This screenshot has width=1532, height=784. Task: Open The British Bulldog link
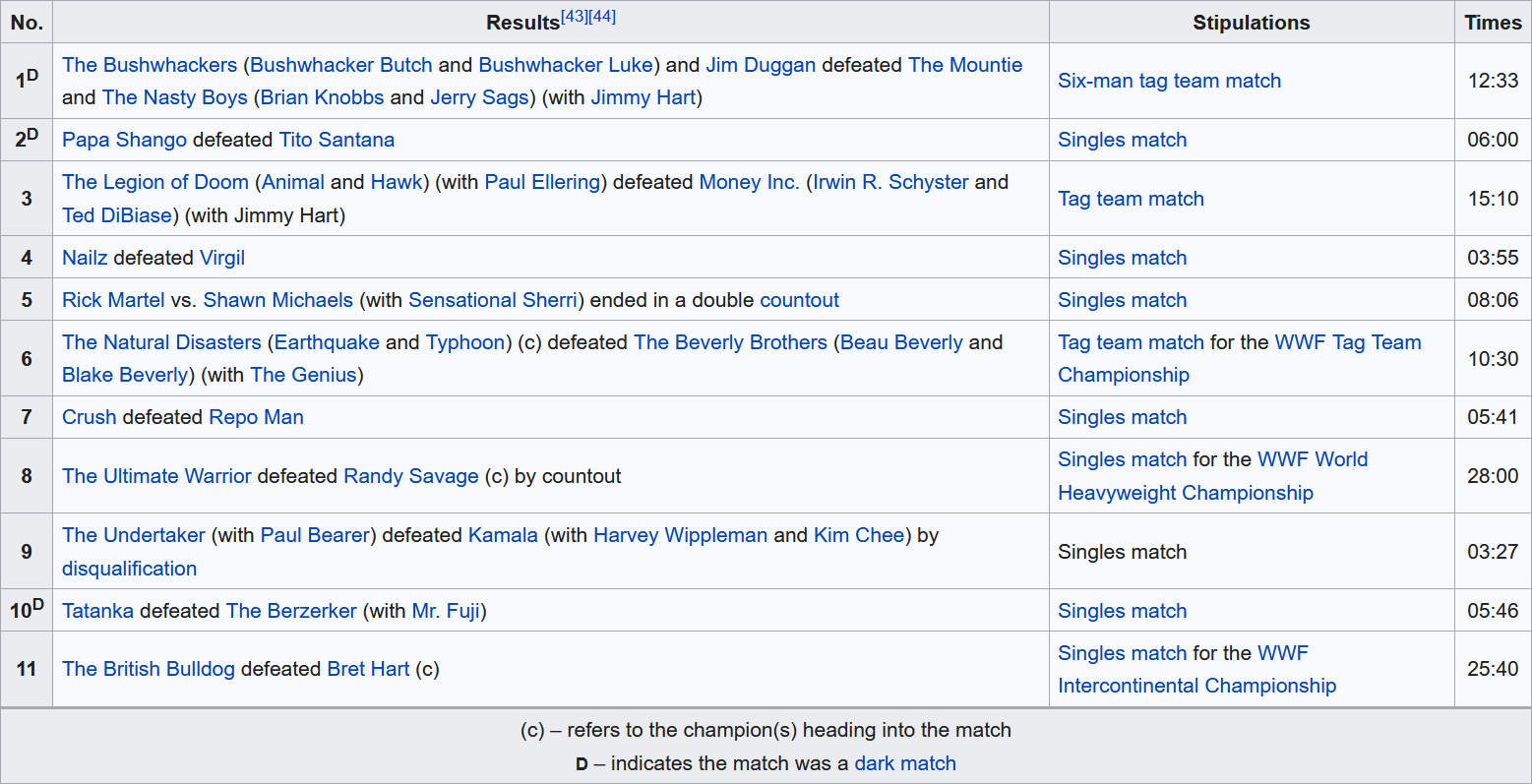click(x=149, y=669)
